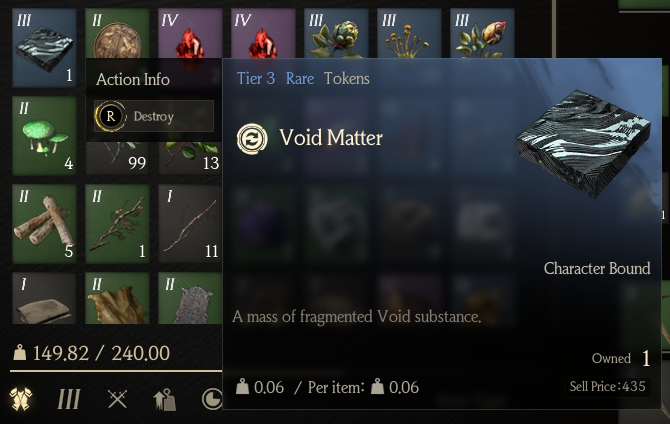Click the Sell Price 435 label
Image resolution: width=670 pixels, height=424 pixels.
pos(608,386)
